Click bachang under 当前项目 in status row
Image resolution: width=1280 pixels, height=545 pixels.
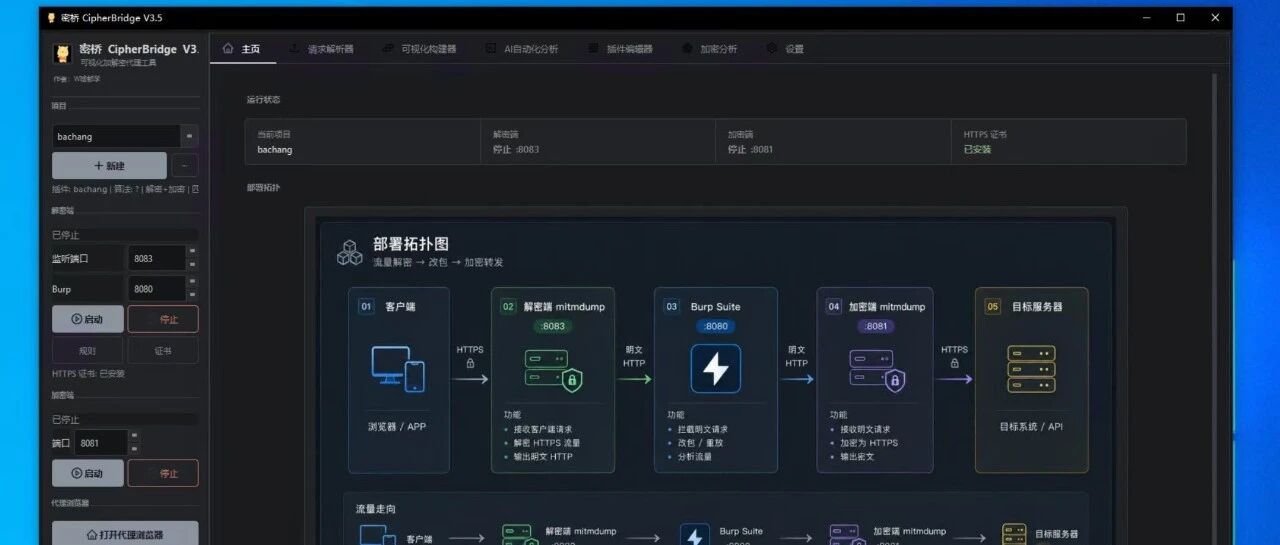[275, 150]
